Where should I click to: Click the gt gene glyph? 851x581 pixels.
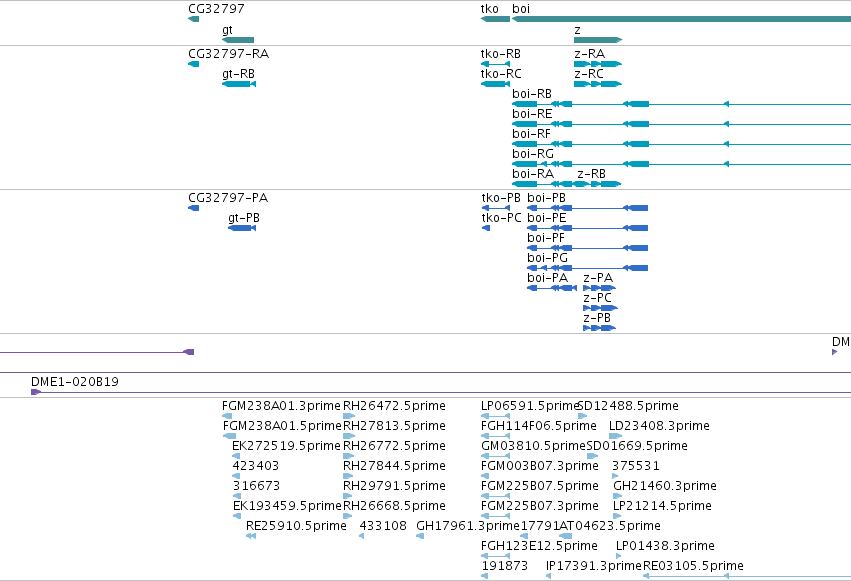pyautogui.click(x=238, y=40)
